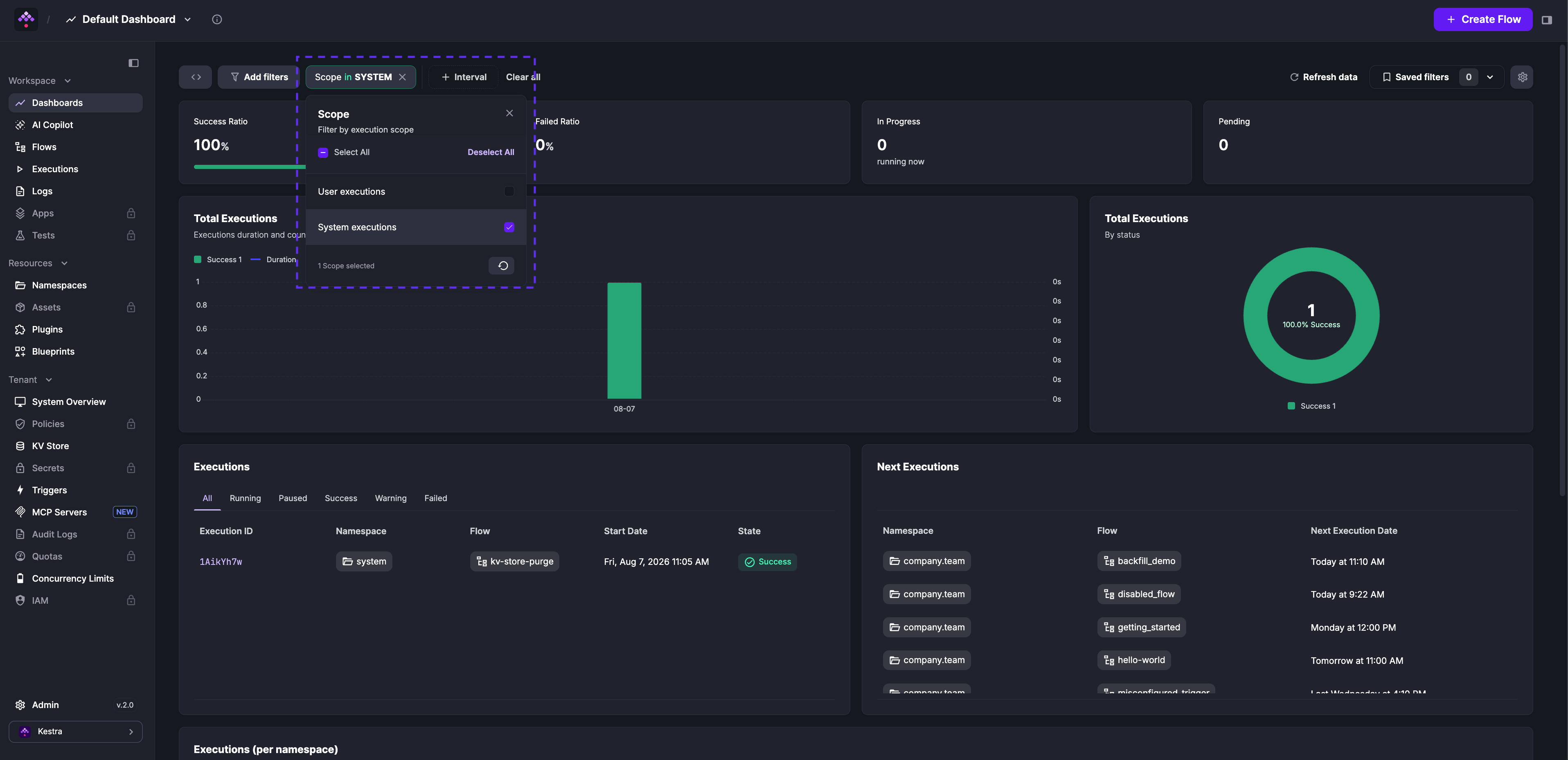This screenshot has height=760, width=1568.
Task: Toggle the Duration legend entry
Action: pyautogui.click(x=273, y=260)
